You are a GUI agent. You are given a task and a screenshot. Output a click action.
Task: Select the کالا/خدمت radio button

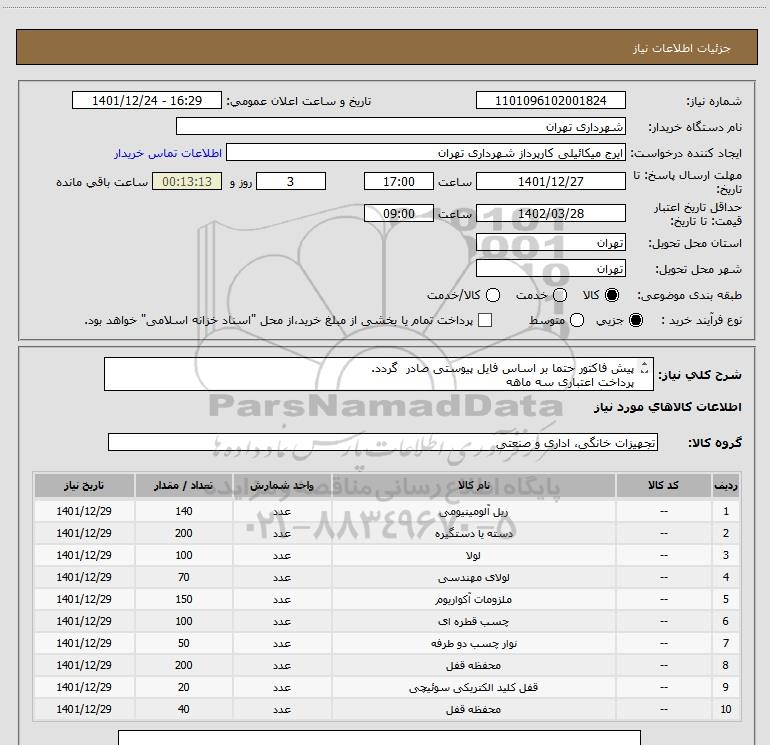tap(493, 295)
